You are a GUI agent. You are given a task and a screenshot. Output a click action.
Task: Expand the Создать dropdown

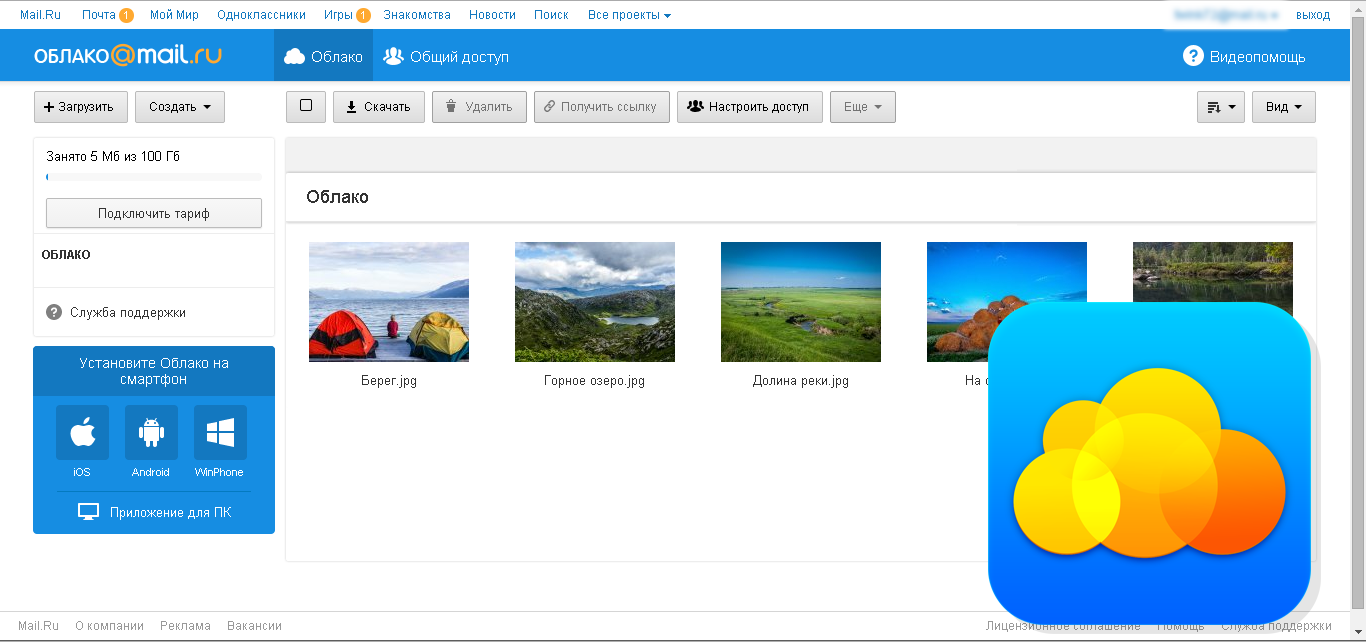pyautogui.click(x=180, y=107)
